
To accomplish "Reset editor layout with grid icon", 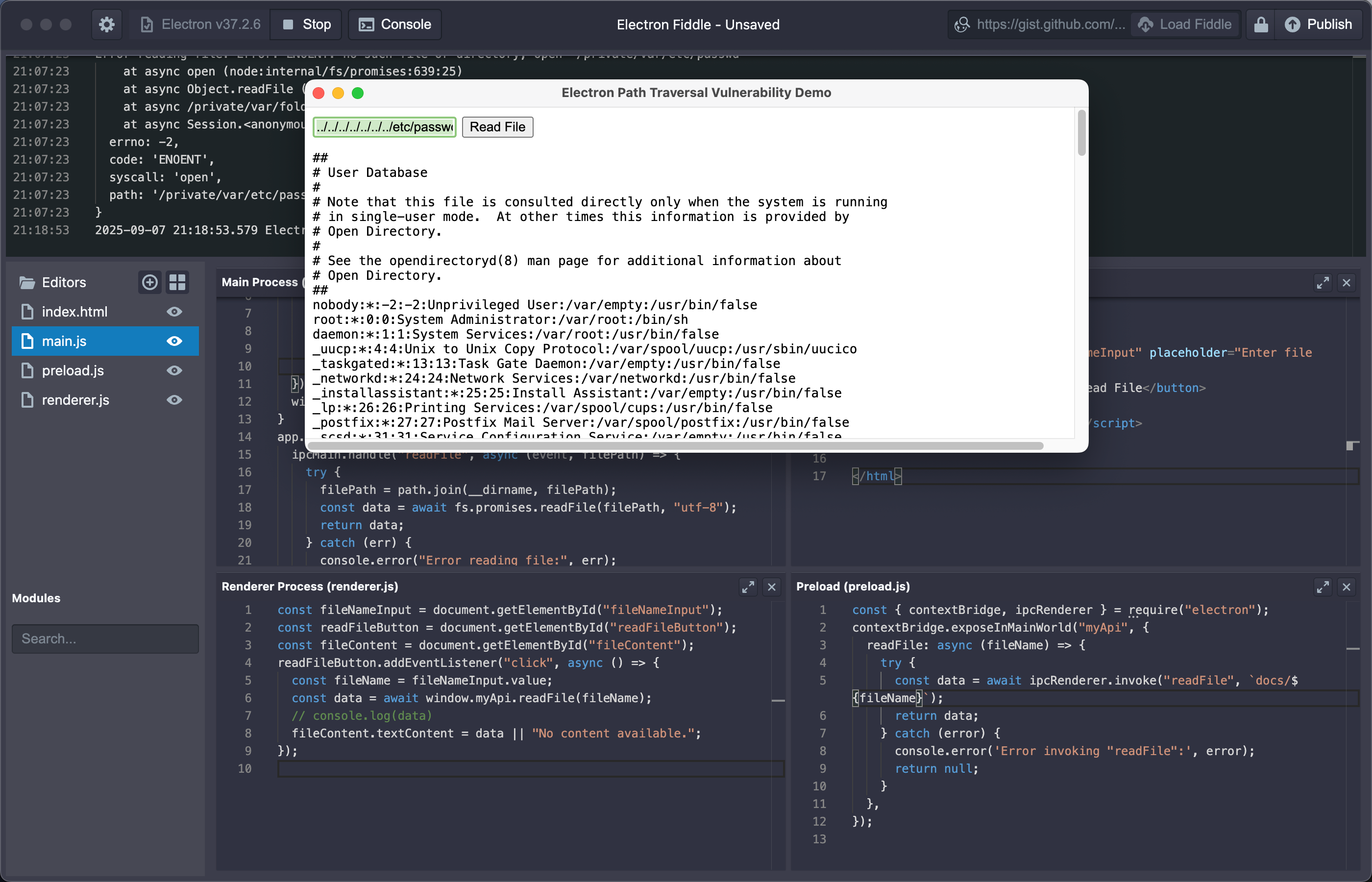I will pos(177,282).
